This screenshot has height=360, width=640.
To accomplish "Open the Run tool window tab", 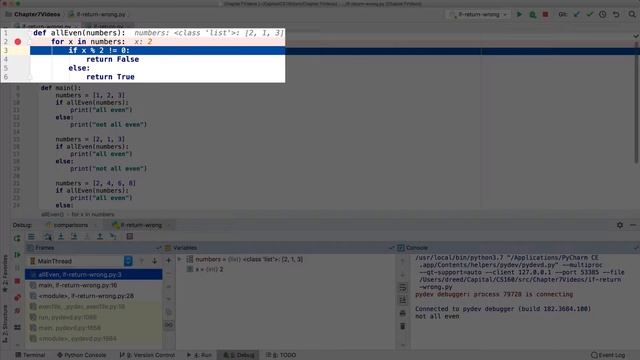I will tap(199, 355).
